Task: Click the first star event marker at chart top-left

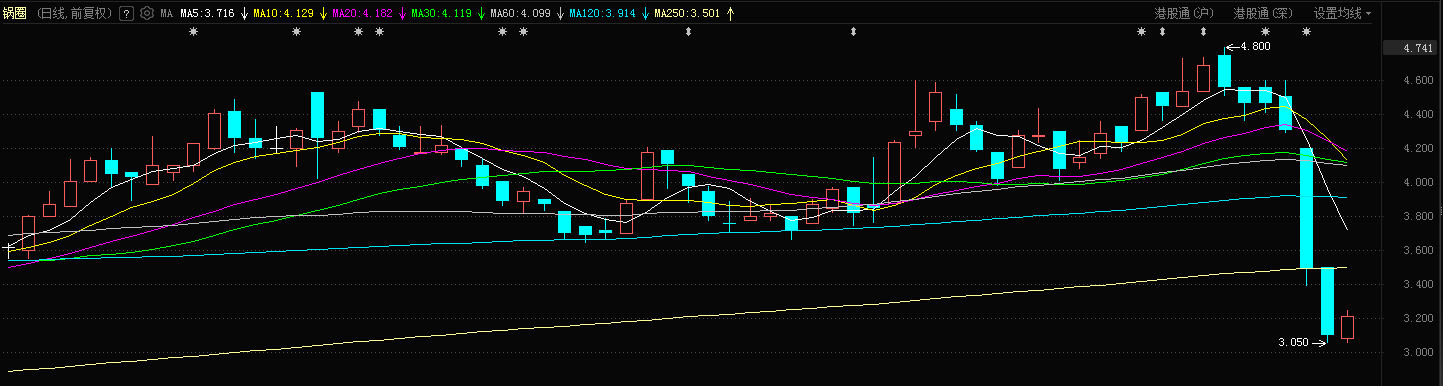Action: pos(194,32)
